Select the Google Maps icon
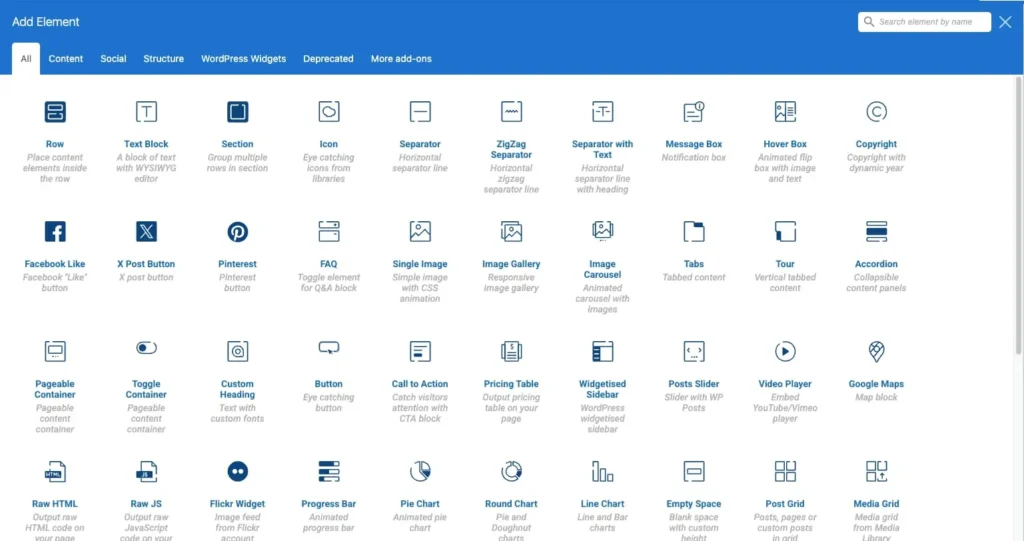The width and height of the screenshot is (1024, 541). click(x=876, y=351)
